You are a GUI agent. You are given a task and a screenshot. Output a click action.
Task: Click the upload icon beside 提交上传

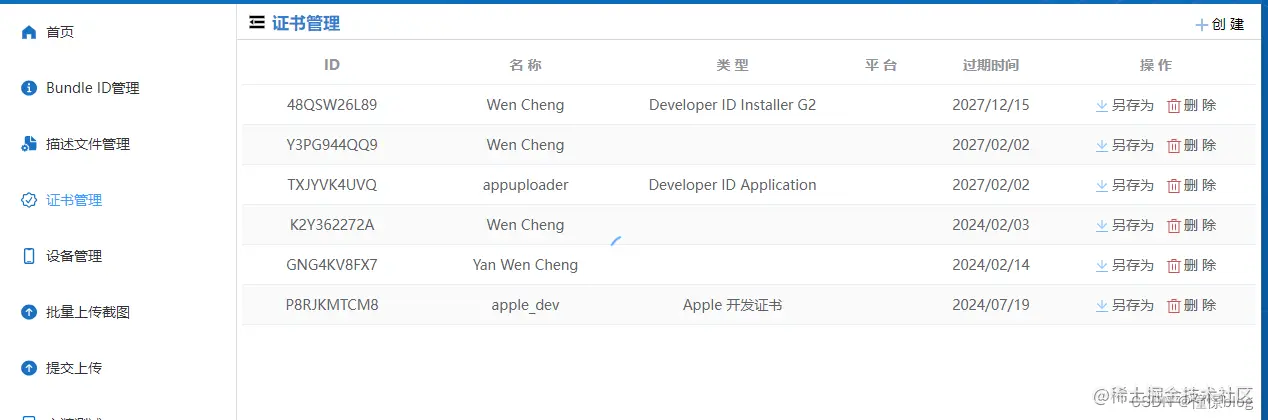coord(29,368)
